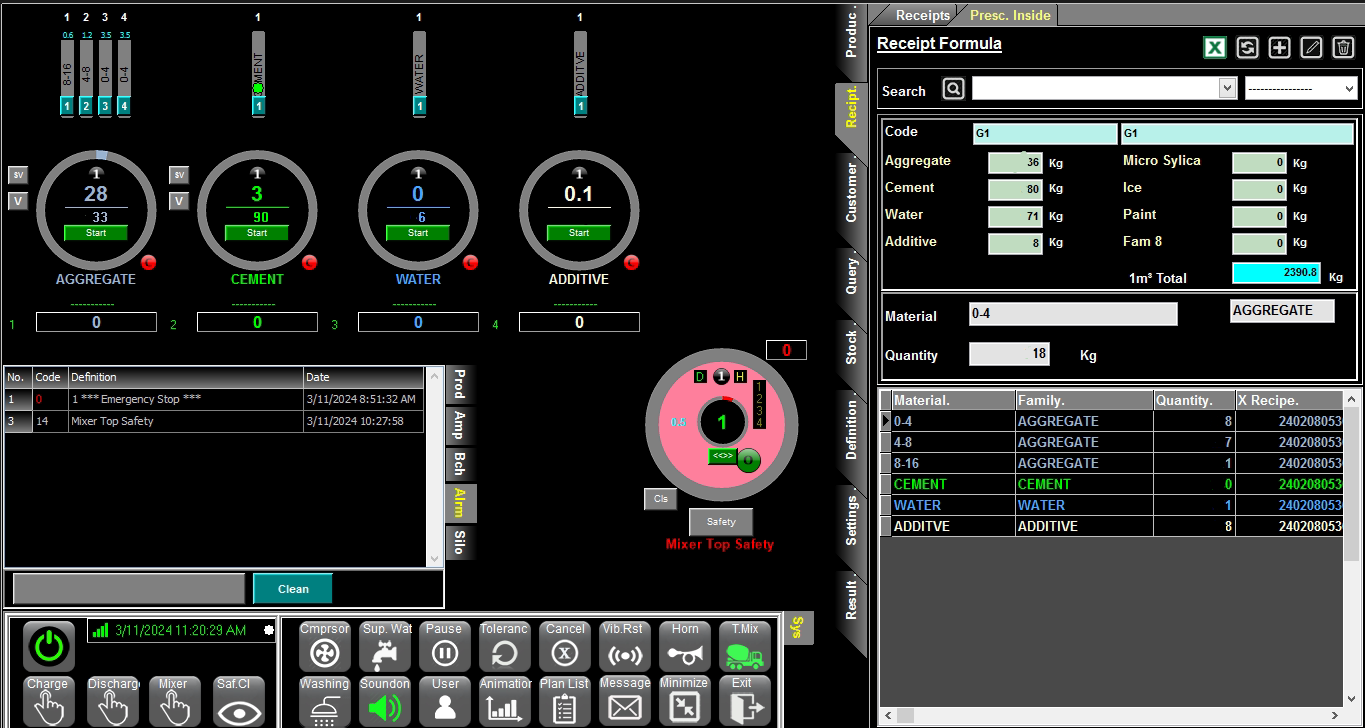
Task: Click the green system power icon
Action: coord(48,646)
